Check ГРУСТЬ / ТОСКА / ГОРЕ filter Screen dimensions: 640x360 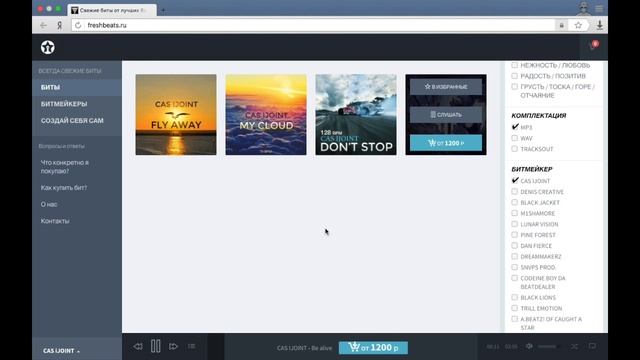point(515,87)
